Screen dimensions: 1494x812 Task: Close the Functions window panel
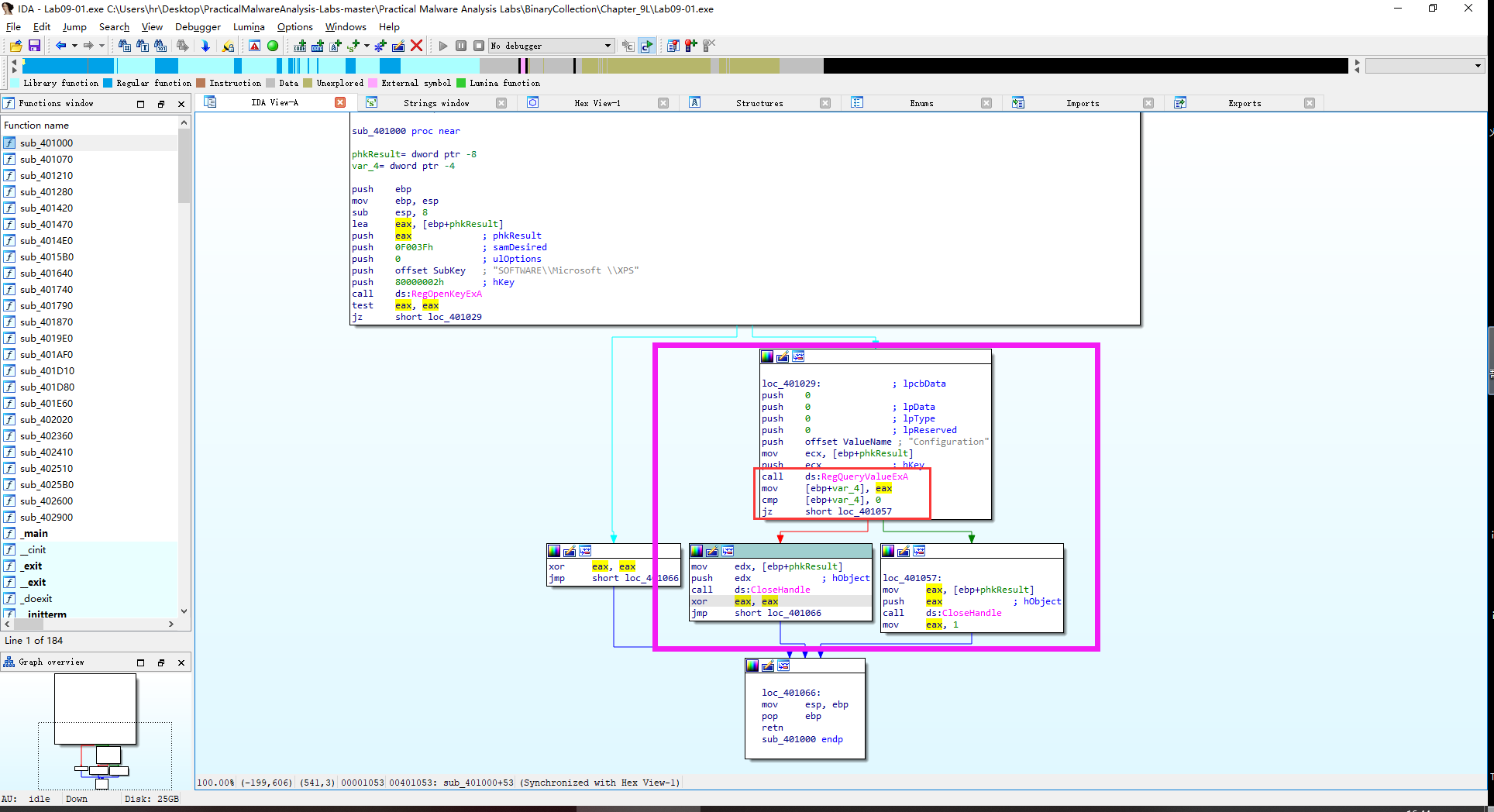[x=181, y=104]
